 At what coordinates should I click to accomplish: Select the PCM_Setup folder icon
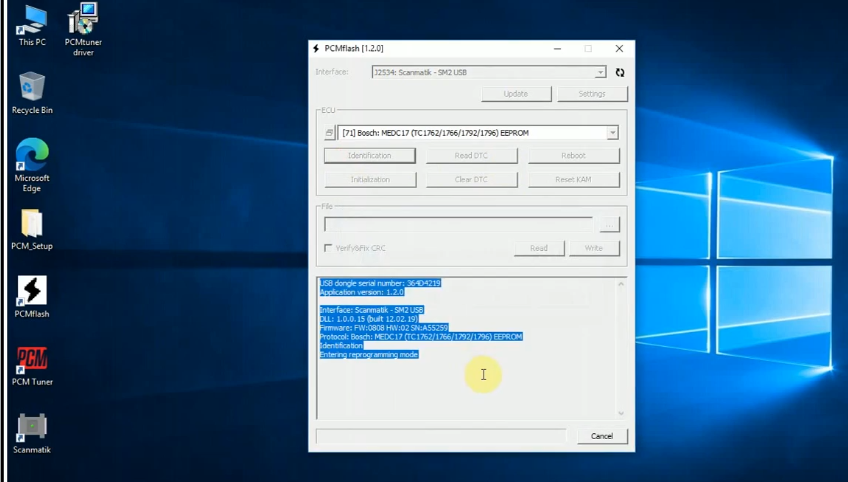point(32,229)
